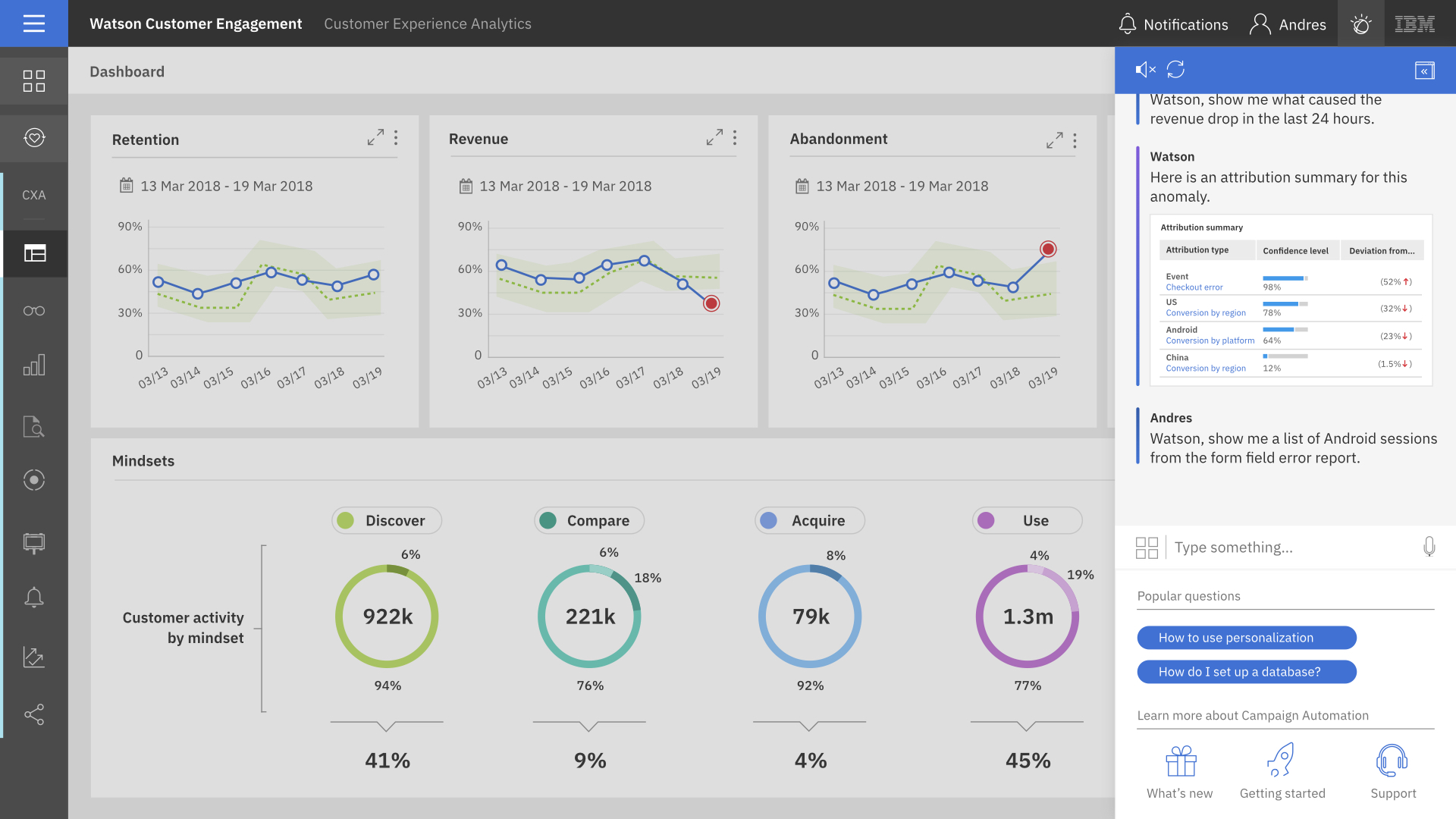Open Checkout error attribution link
Viewport: 1456px width, 819px height.
1194,287
